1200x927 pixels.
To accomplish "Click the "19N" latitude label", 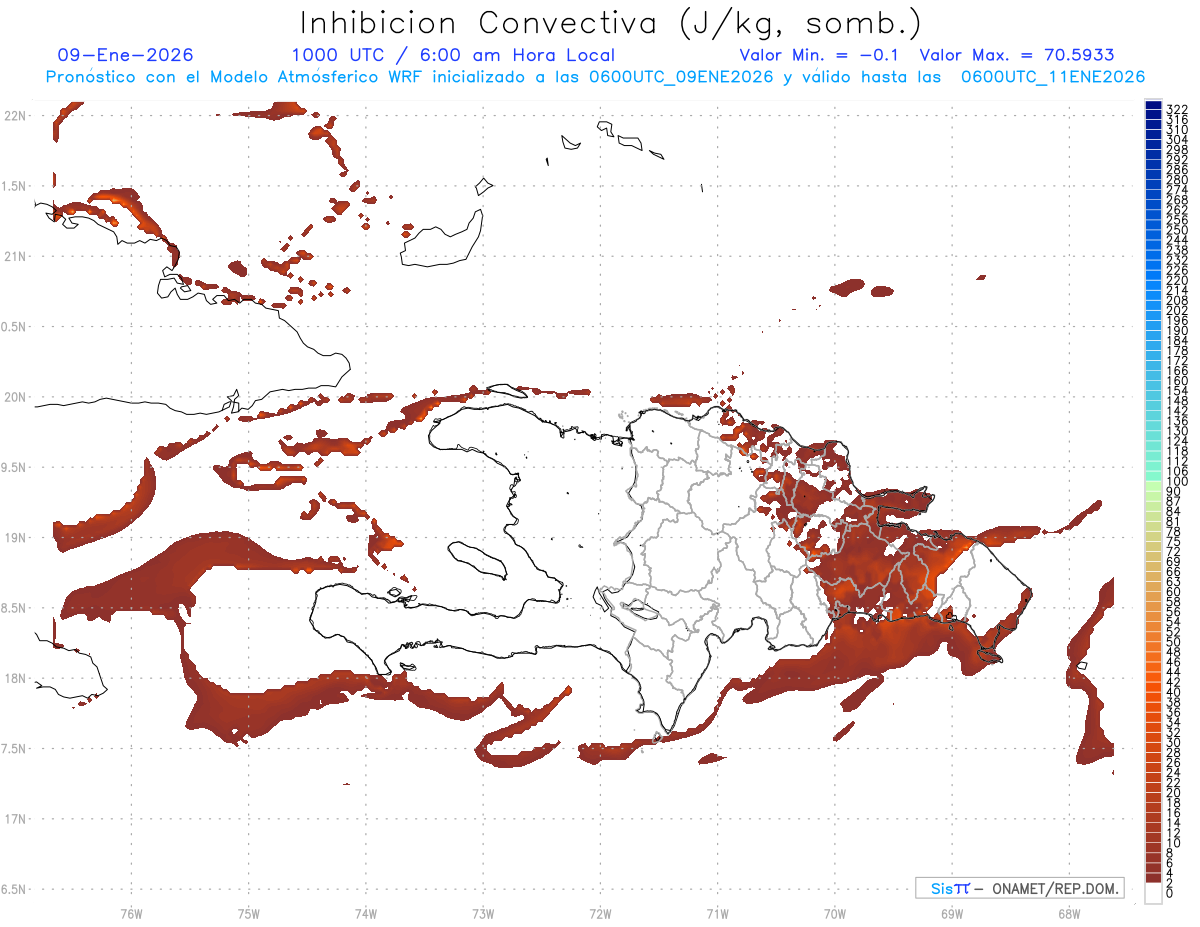I will 16,537.
